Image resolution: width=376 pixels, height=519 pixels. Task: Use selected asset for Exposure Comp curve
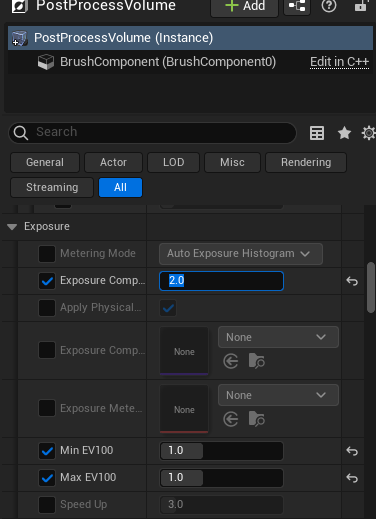(x=231, y=361)
